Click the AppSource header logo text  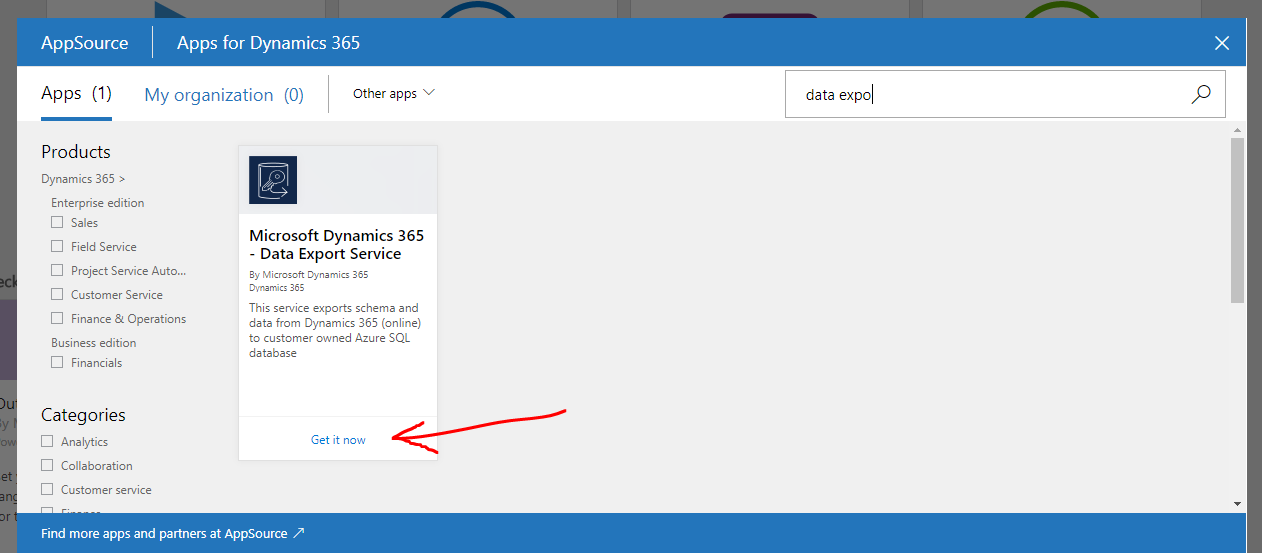(x=85, y=43)
